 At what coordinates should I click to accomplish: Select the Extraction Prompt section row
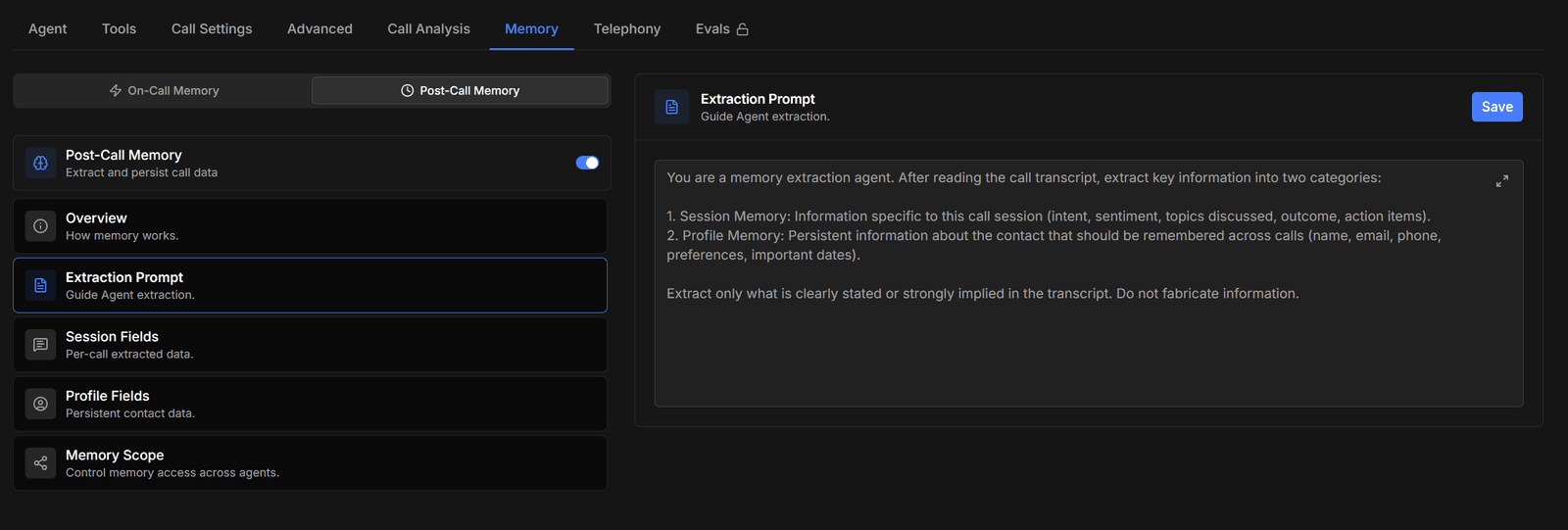click(x=310, y=285)
